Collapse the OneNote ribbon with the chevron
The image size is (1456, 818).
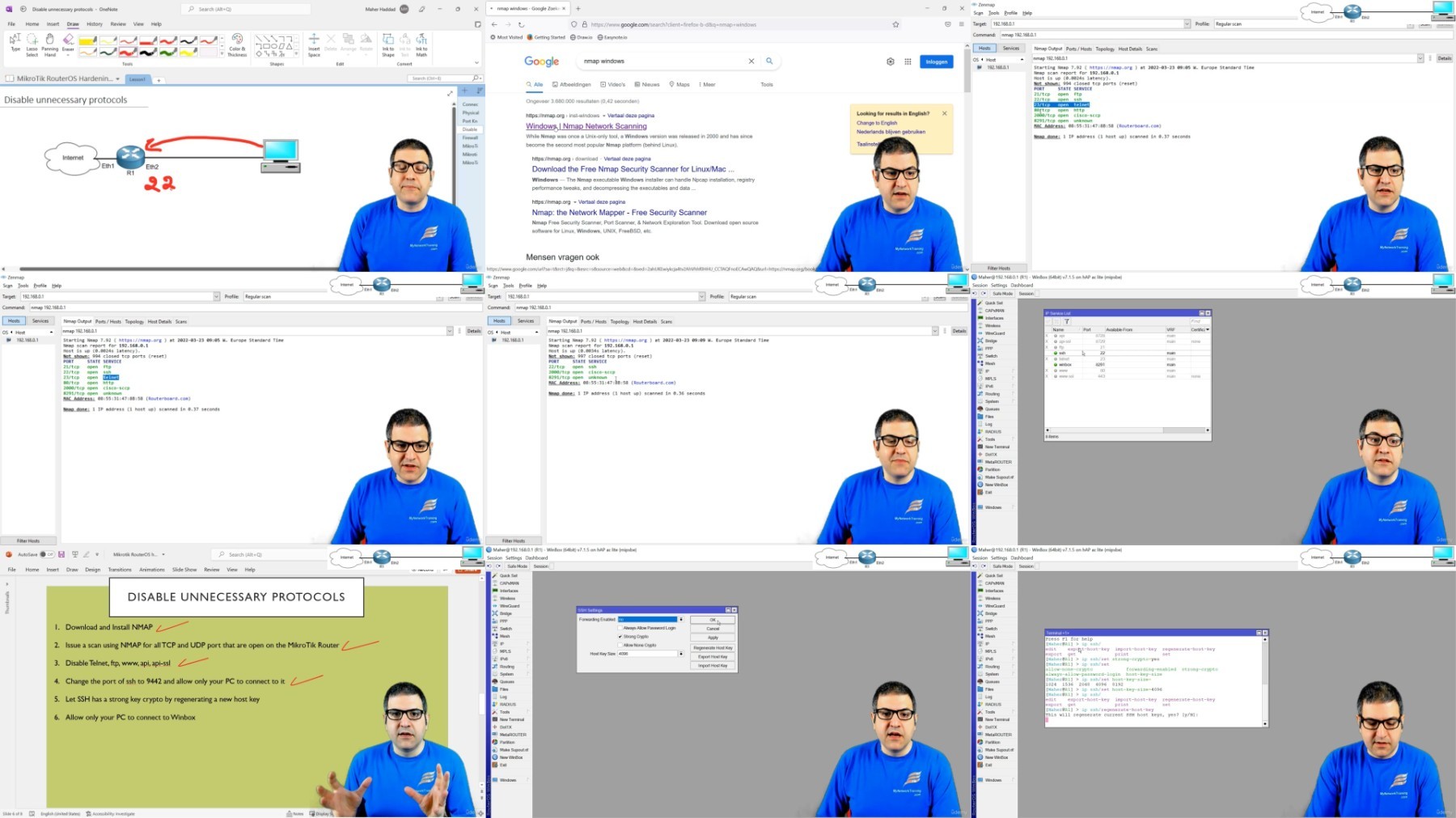click(x=476, y=62)
